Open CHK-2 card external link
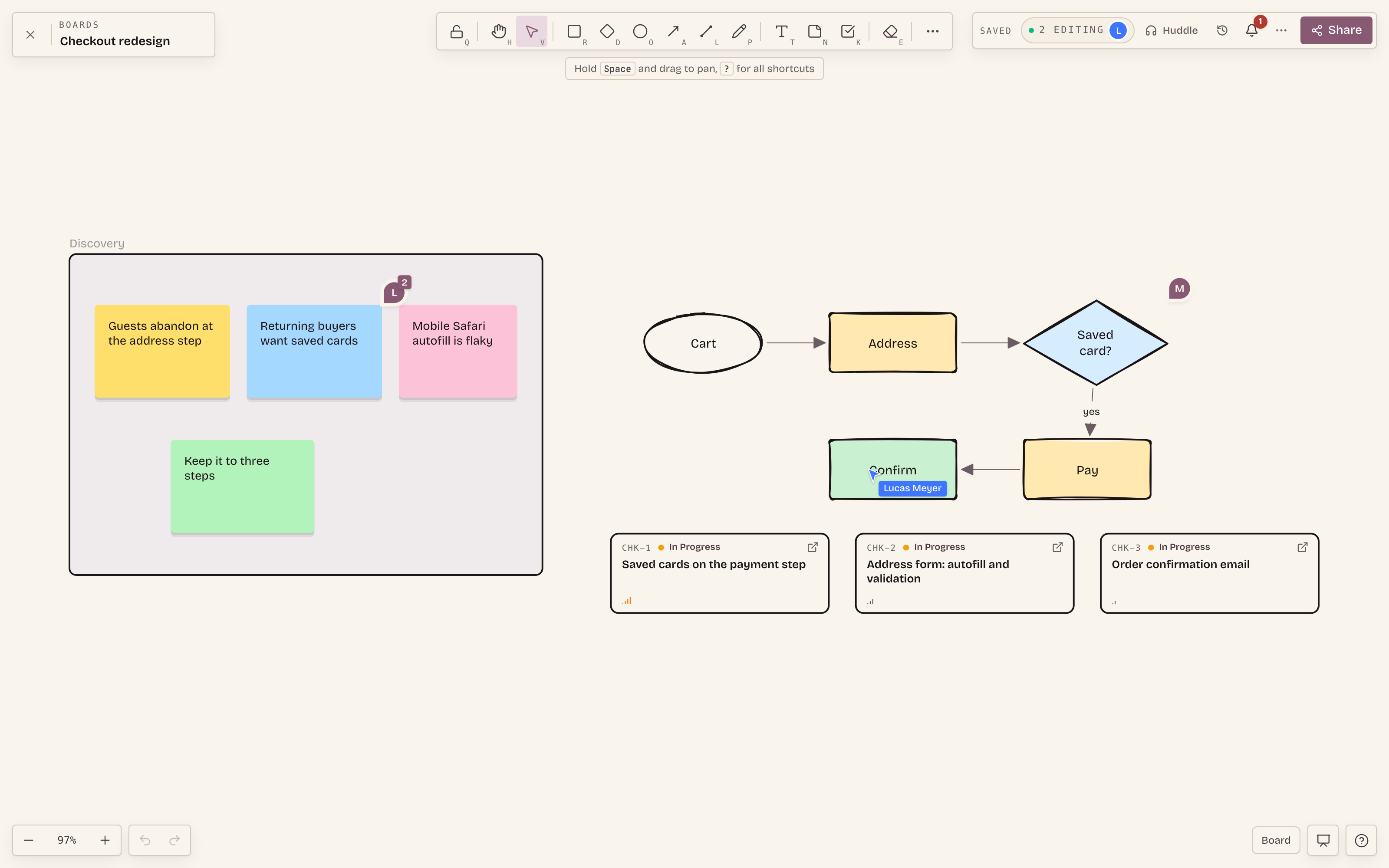 (1057, 547)
